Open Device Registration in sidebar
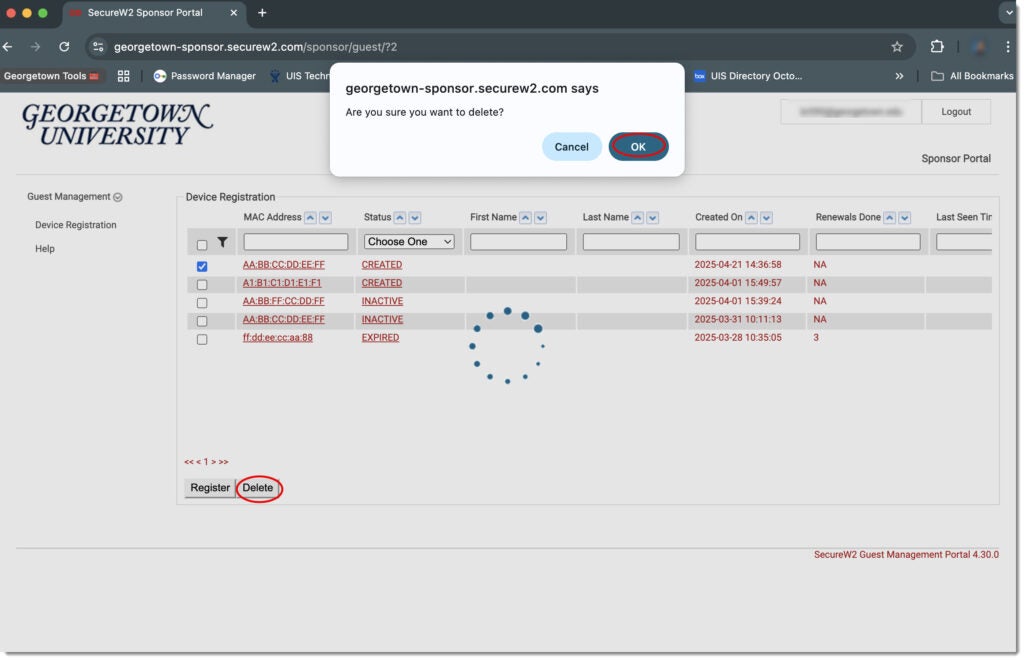This screenshot has width=1024, height=660. pyautogui.click(x=76, y=225)
